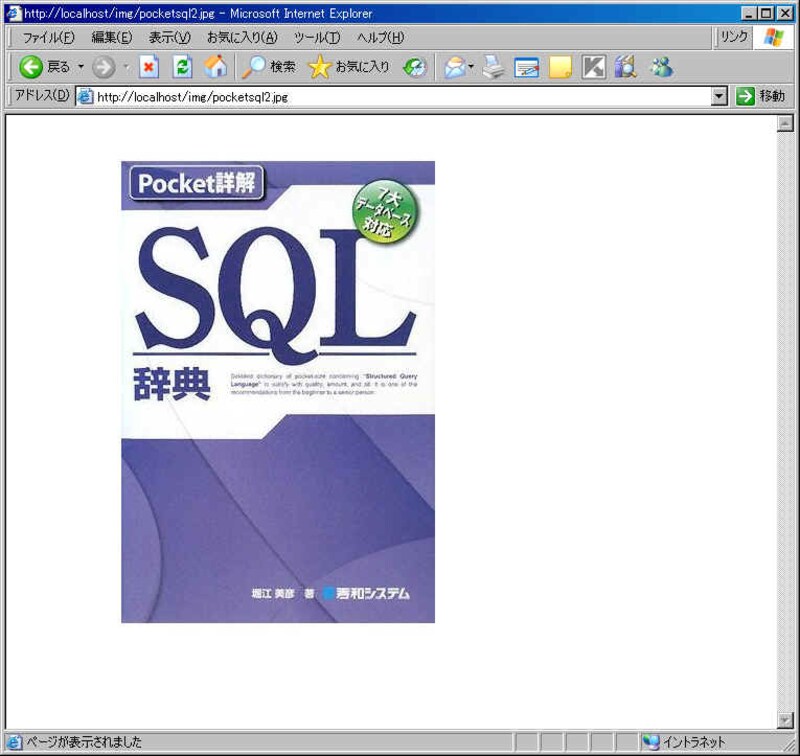Click the Back (戻る) button
Screen dimensions: 800x756
(x=44, y=67)
